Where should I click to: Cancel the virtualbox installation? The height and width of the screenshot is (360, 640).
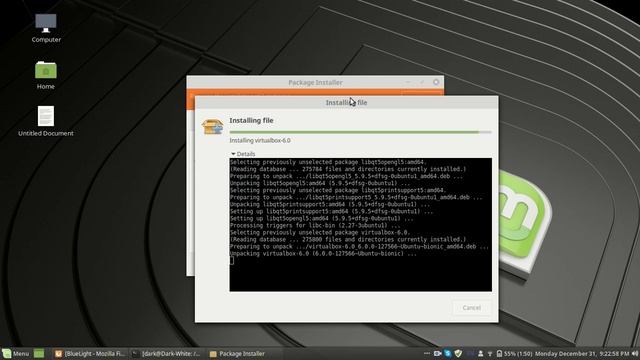pyautogui.click(x=471, y=308)
